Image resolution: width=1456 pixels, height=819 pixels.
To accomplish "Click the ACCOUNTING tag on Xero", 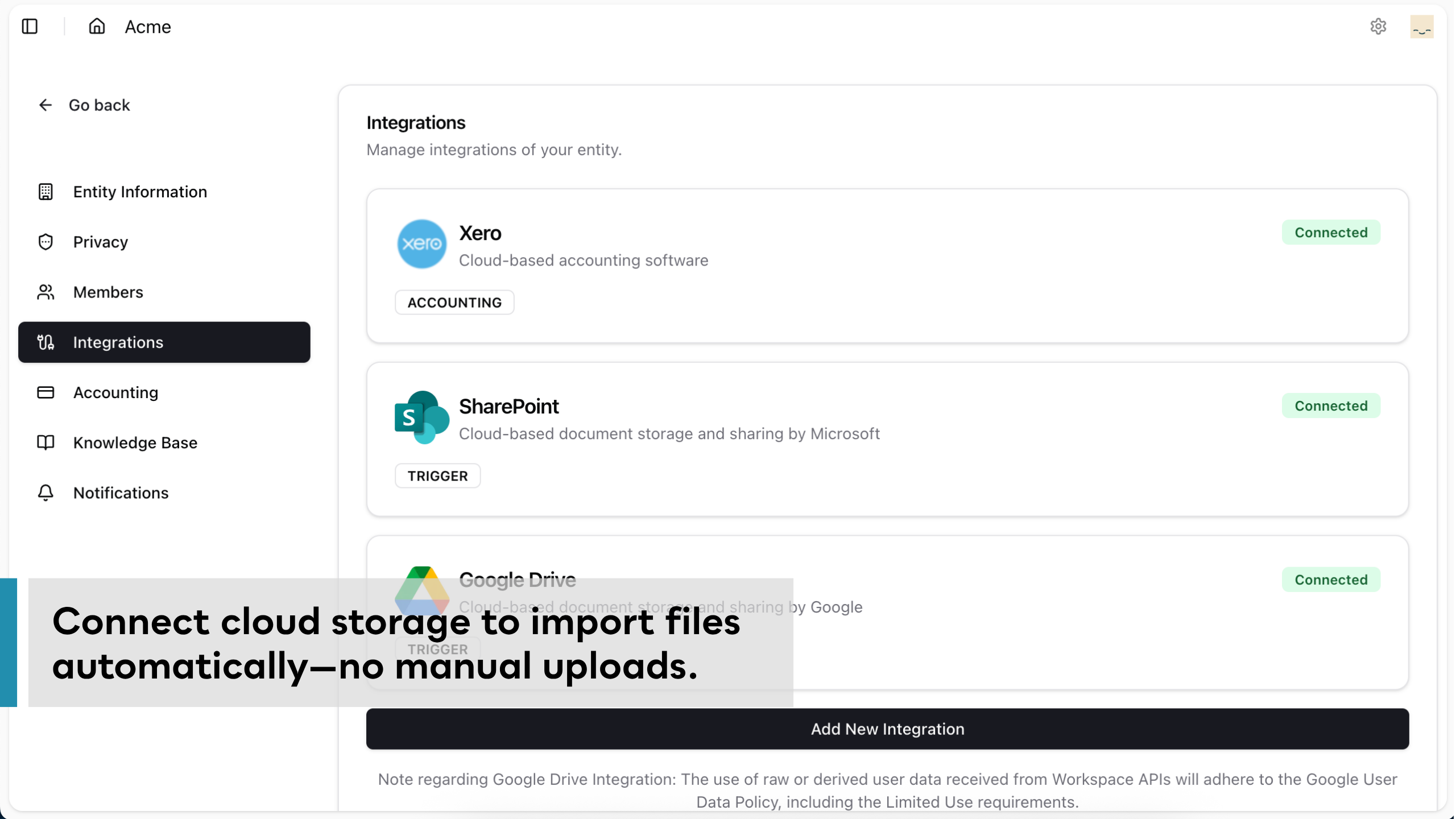I will [x=454, y=303].
